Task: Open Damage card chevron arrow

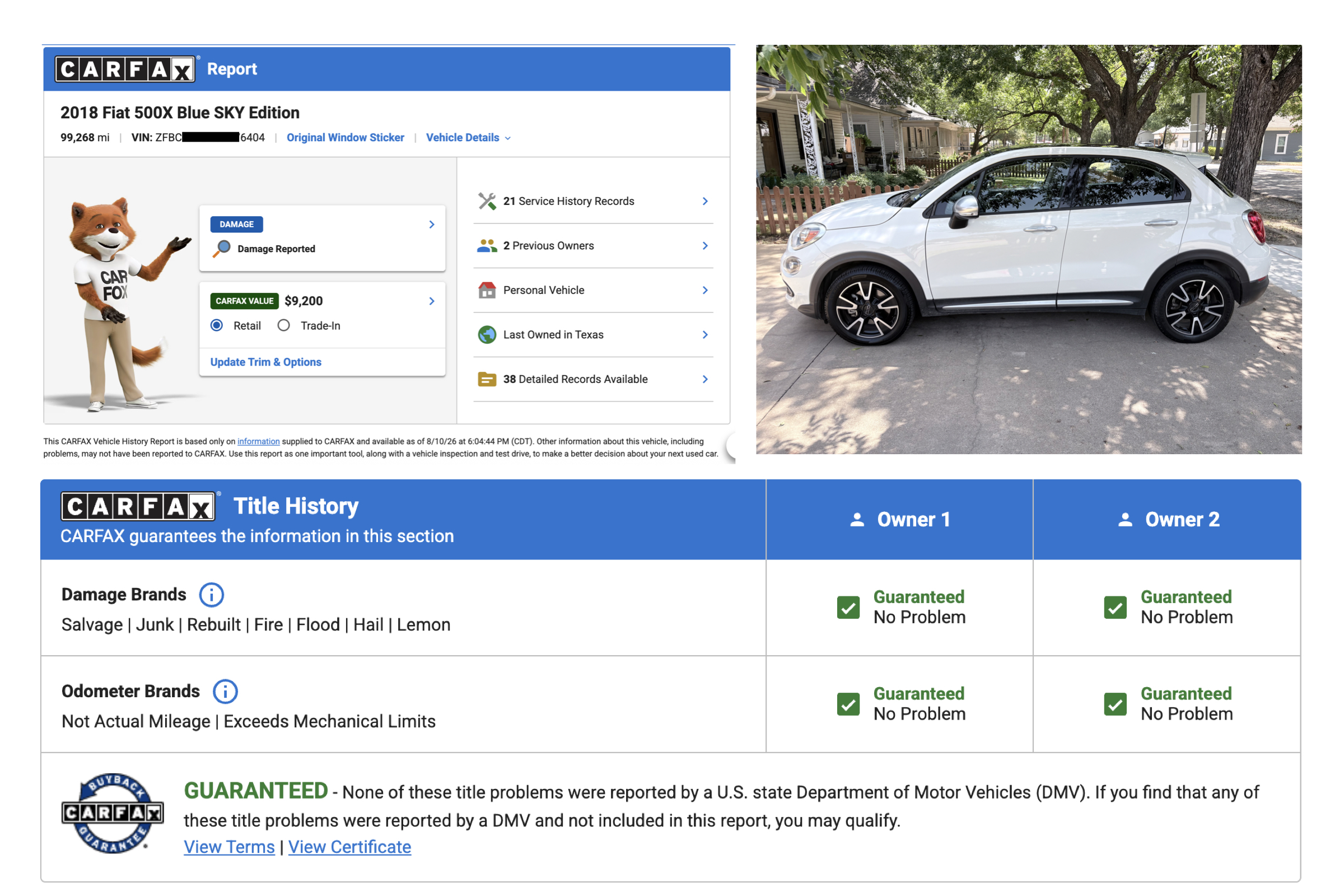Action: tap(432, 225)
